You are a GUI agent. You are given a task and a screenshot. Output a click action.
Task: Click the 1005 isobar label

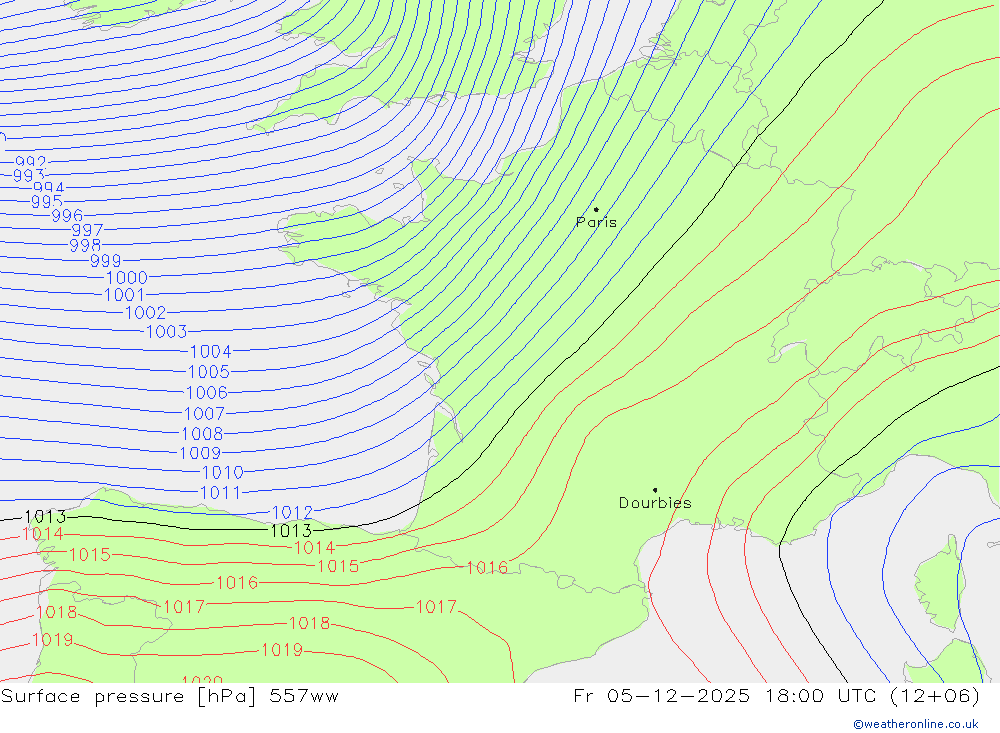pos(209,371)
